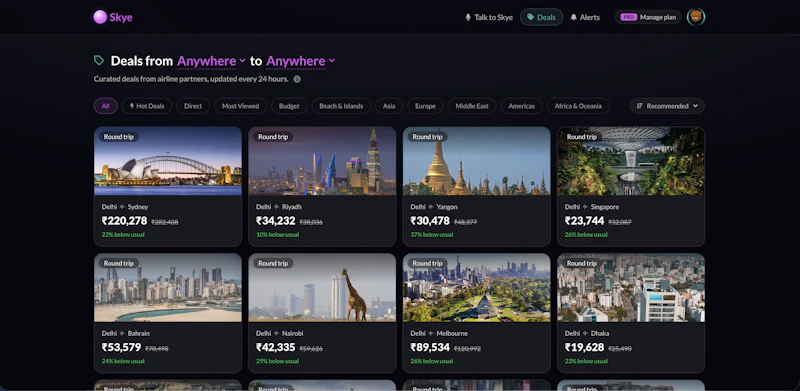
Task: Click the tag icon in Deals button
Action: [531, 17]
